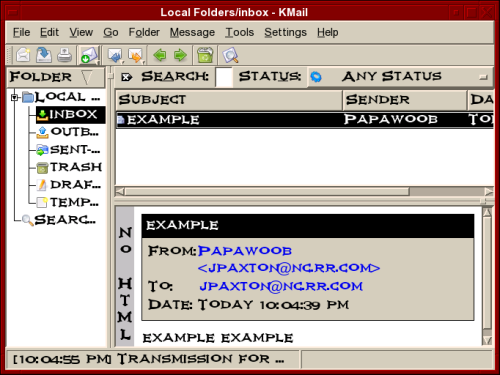Go to next message with right arrow
Screen dimensions: 500x375
(180, 55)
